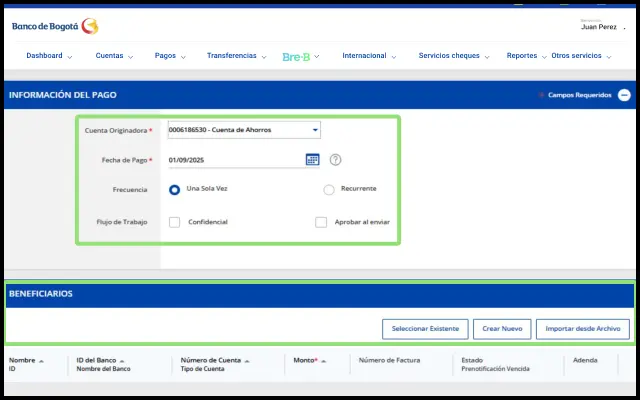Check the Confidencial checkbox
This screenshot has width=640, height=400.
tap(174, 222)
